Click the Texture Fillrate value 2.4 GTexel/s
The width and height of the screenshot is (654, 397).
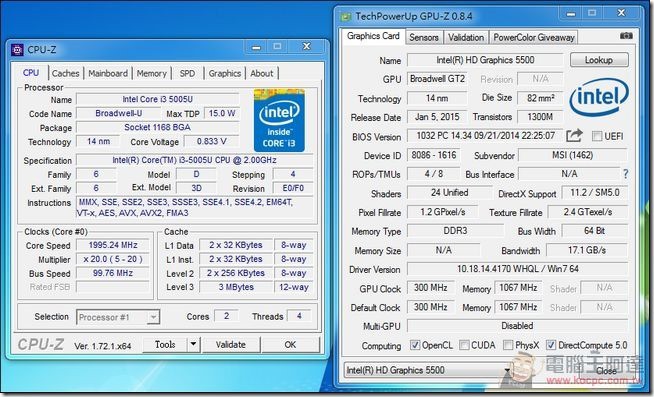588,212
